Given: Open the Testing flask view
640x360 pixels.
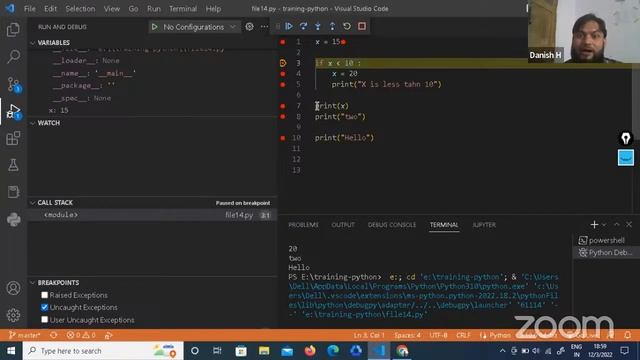Looking at the screenshot, I should click(13, 165).
